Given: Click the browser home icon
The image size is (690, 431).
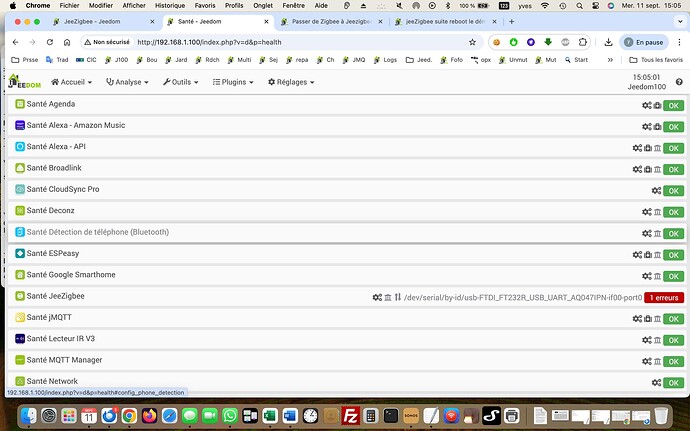Looking at the screenshot, I should 67,42.
